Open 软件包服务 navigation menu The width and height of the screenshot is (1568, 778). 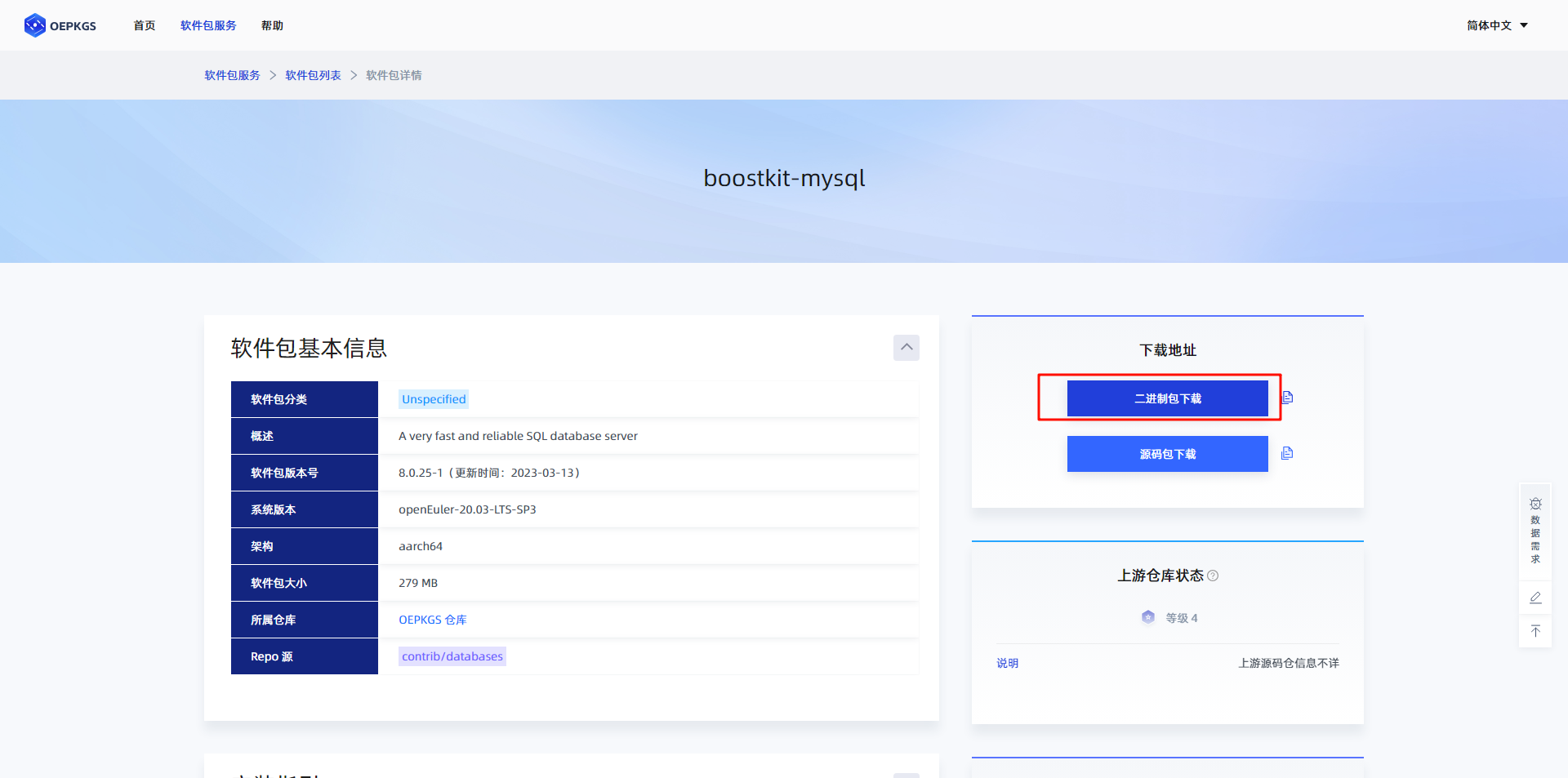click(x=208, y=25)
